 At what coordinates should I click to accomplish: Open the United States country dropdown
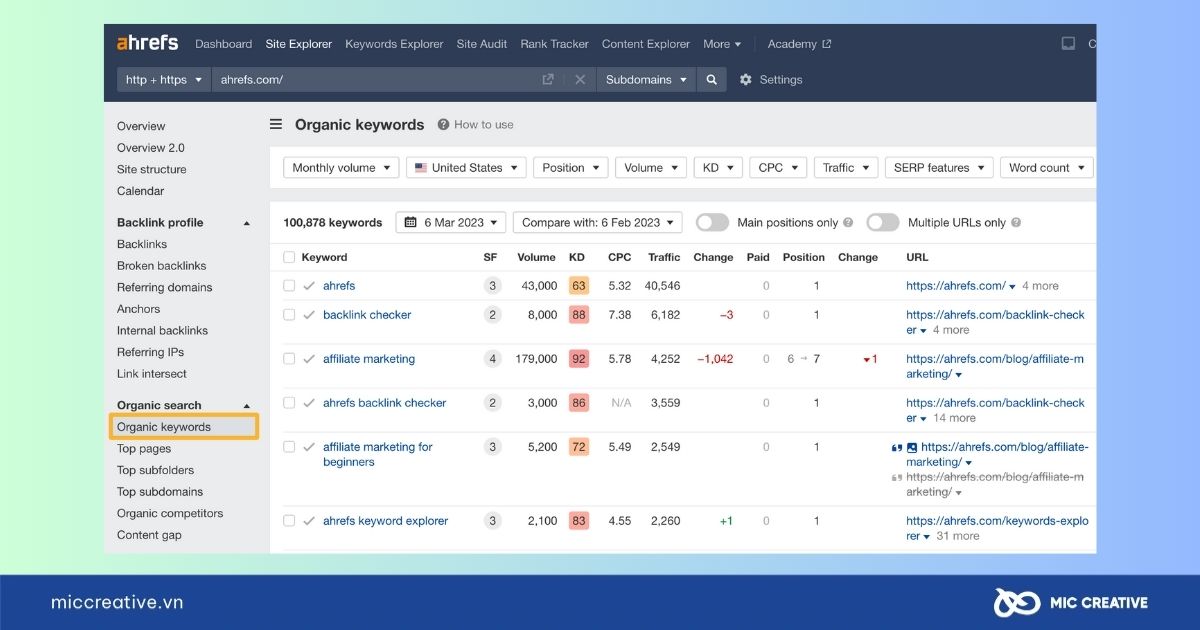pos(467,168)
